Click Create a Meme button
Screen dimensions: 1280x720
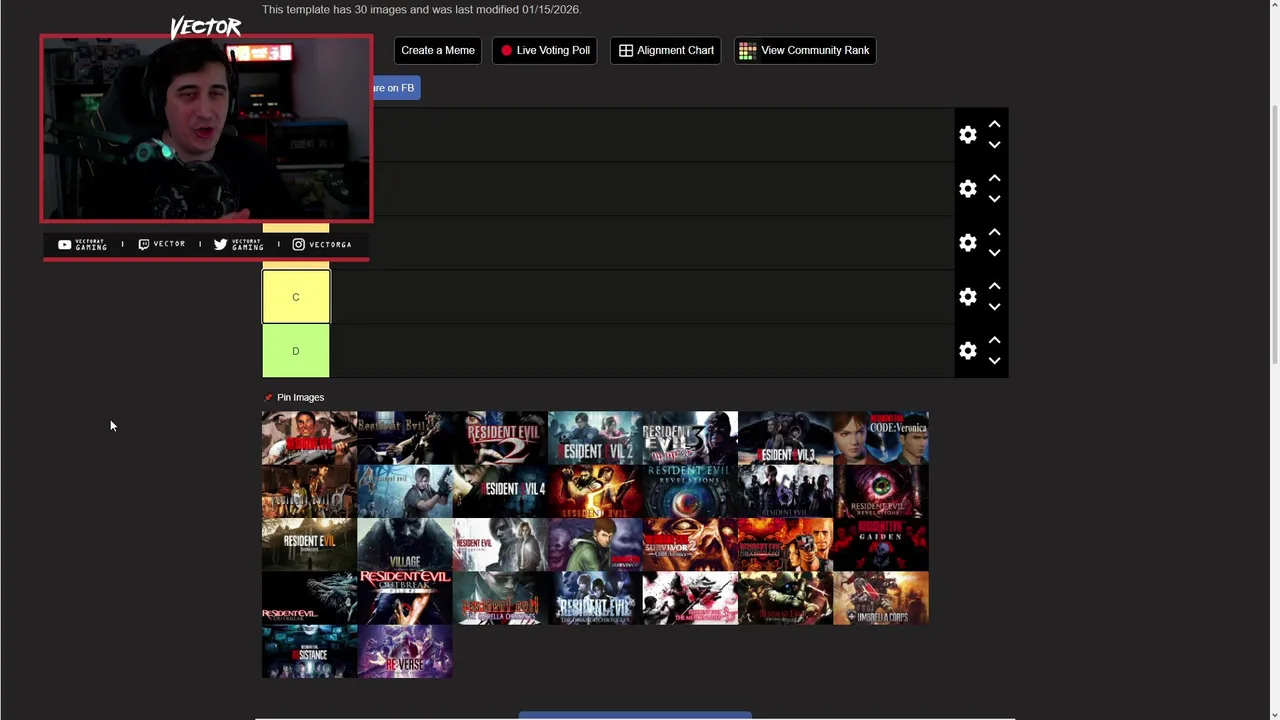coord(438,51)
